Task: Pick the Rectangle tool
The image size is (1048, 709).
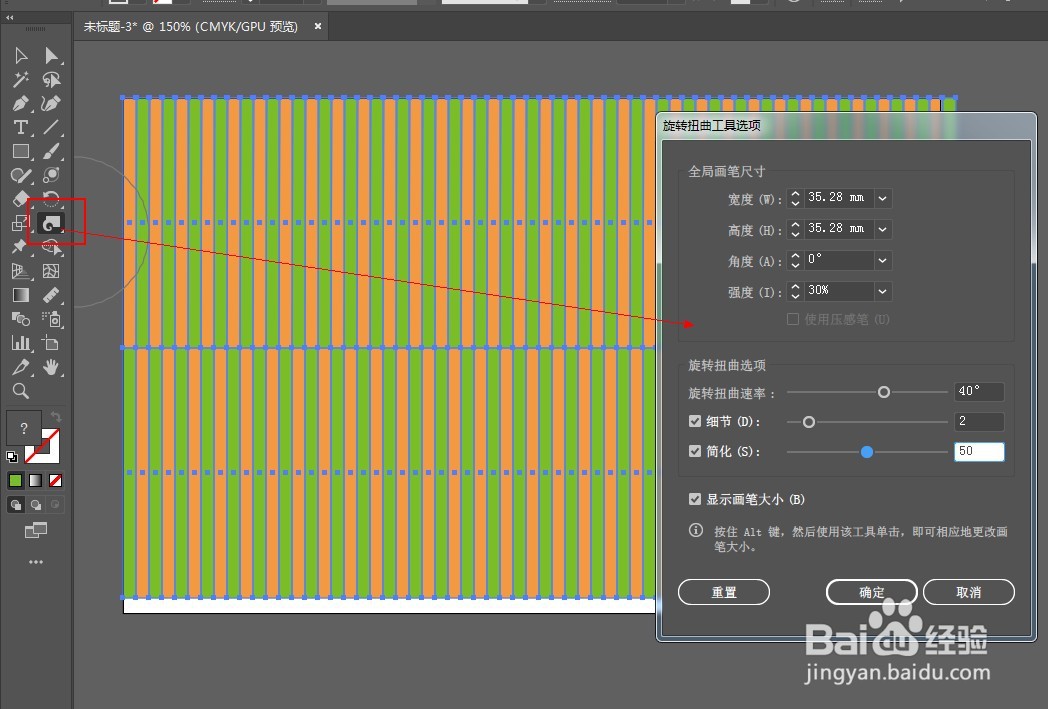Action: click(x=21, y=151)
